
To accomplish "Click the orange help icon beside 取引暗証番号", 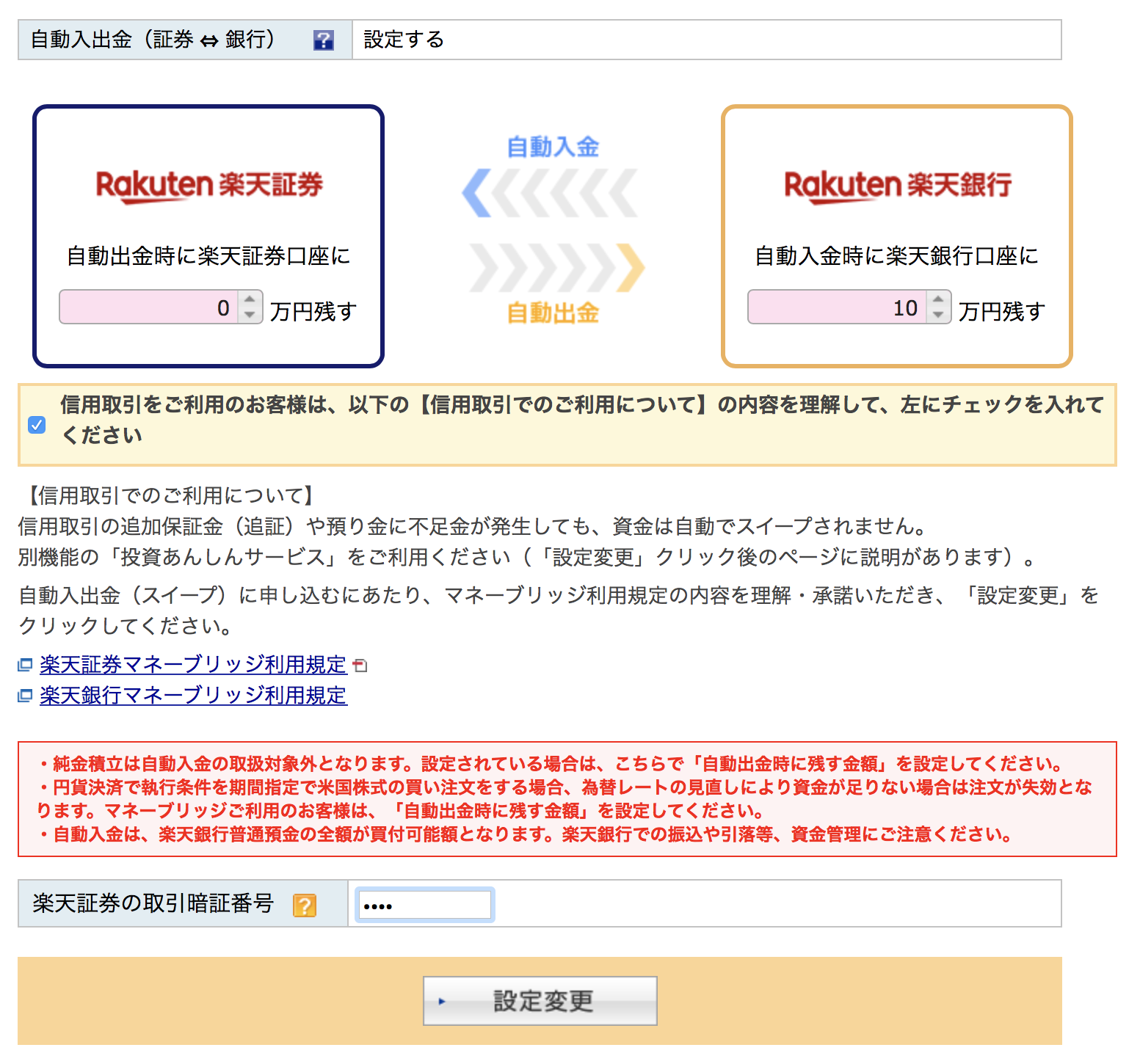I will click(305, 905).
